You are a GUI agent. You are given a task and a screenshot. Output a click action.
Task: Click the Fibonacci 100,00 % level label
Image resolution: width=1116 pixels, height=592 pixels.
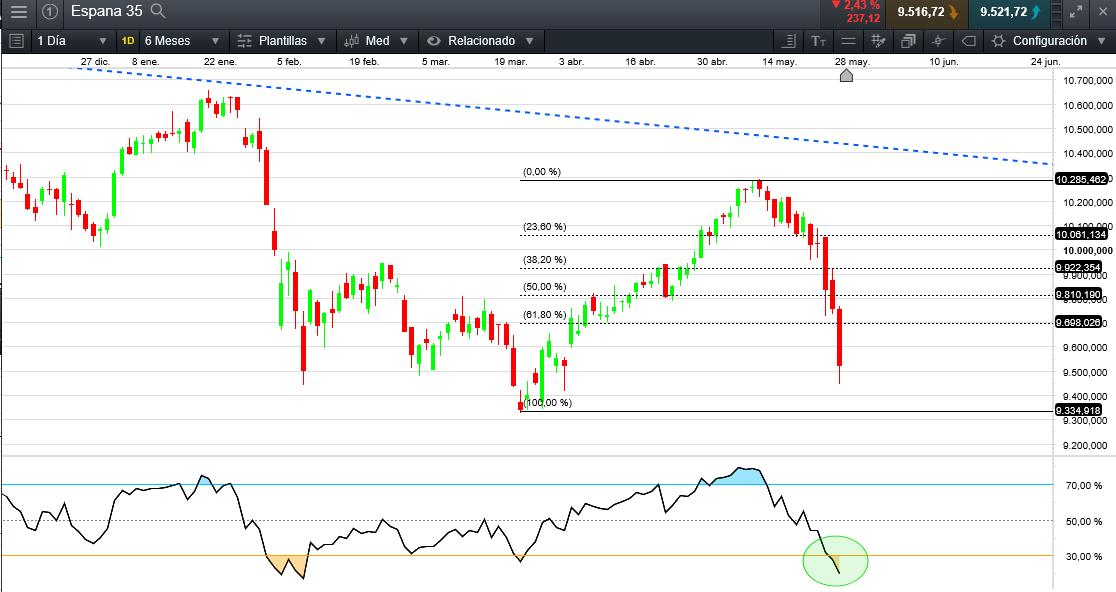pyautogui.click(x=548, y=403)
